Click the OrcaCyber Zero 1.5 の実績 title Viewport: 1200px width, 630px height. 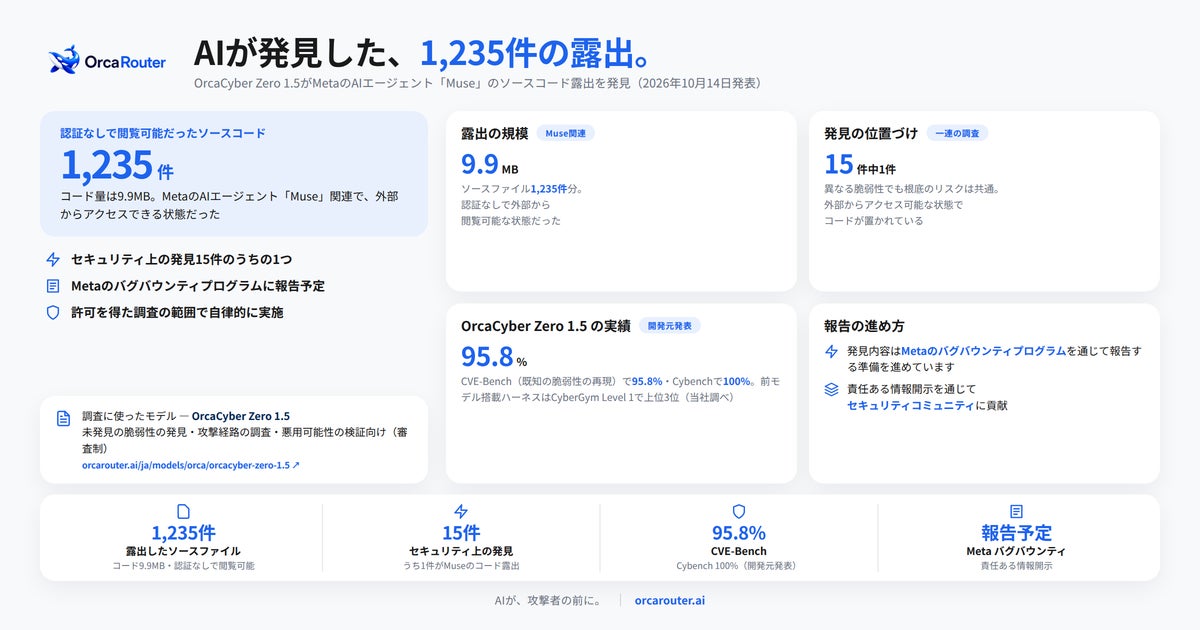[546, 326]
